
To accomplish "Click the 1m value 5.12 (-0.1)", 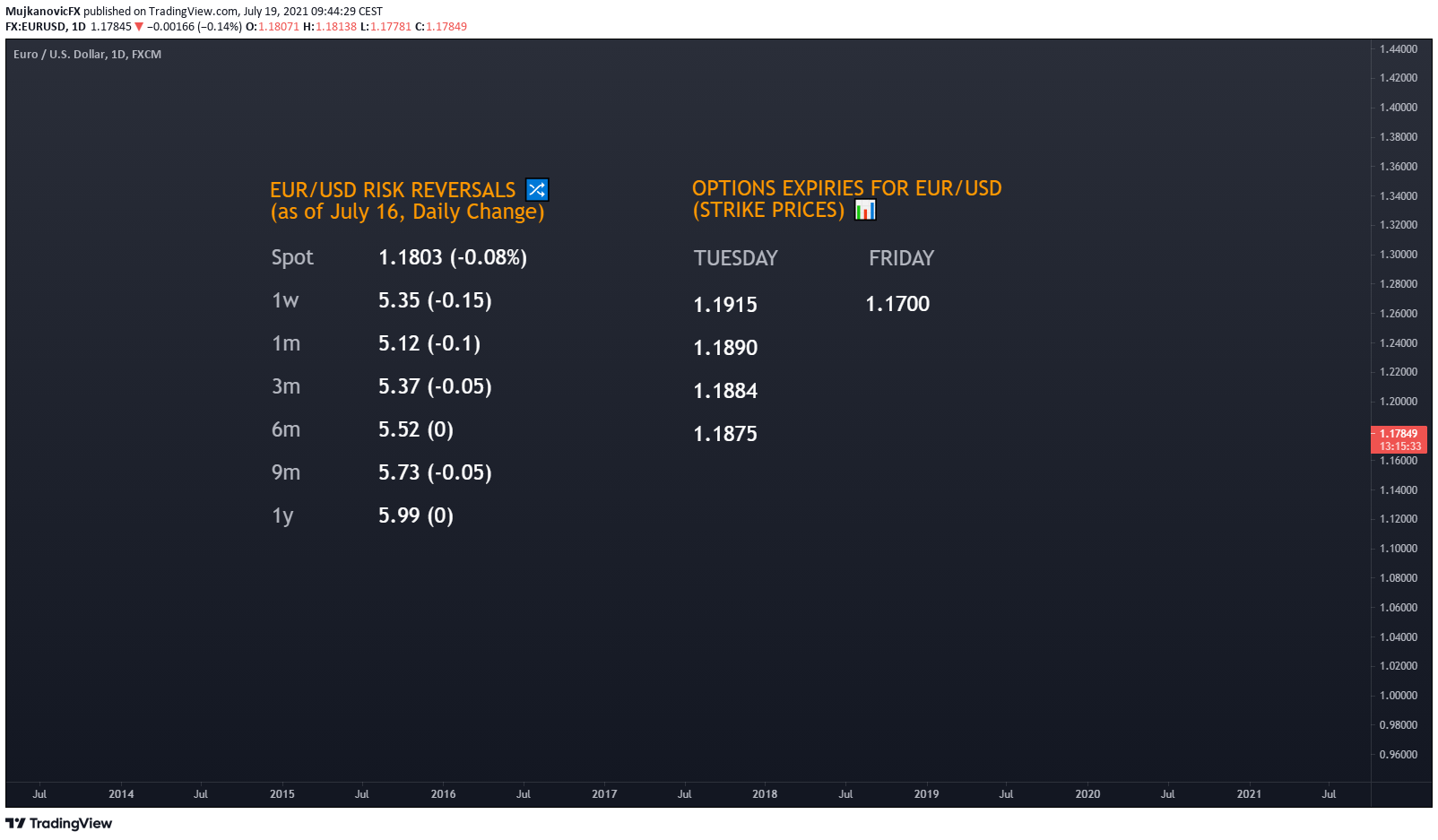I will [429, 343].
